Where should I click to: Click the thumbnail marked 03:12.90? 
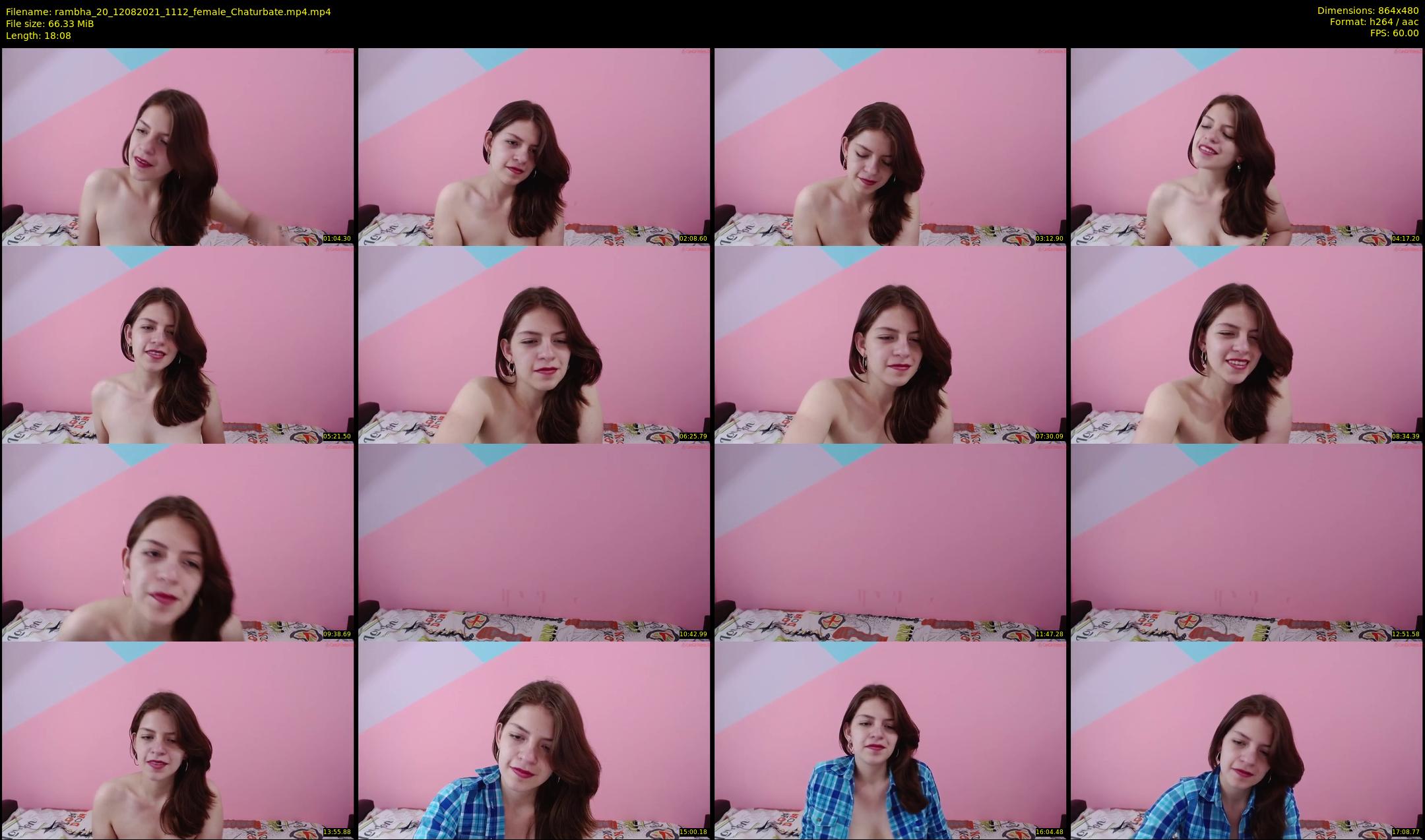click(890, 146)
